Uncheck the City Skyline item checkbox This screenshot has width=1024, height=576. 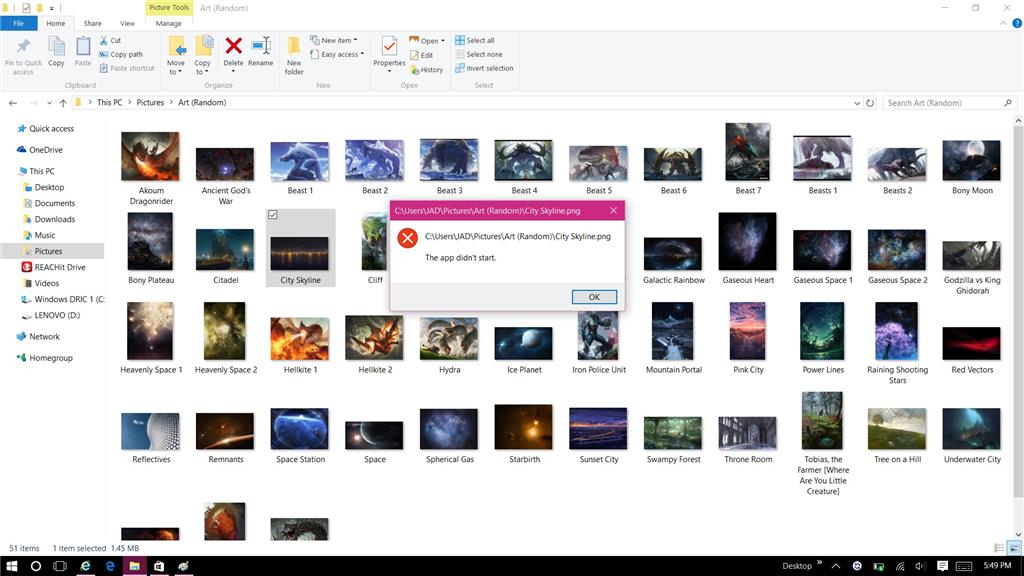[272, 215]
